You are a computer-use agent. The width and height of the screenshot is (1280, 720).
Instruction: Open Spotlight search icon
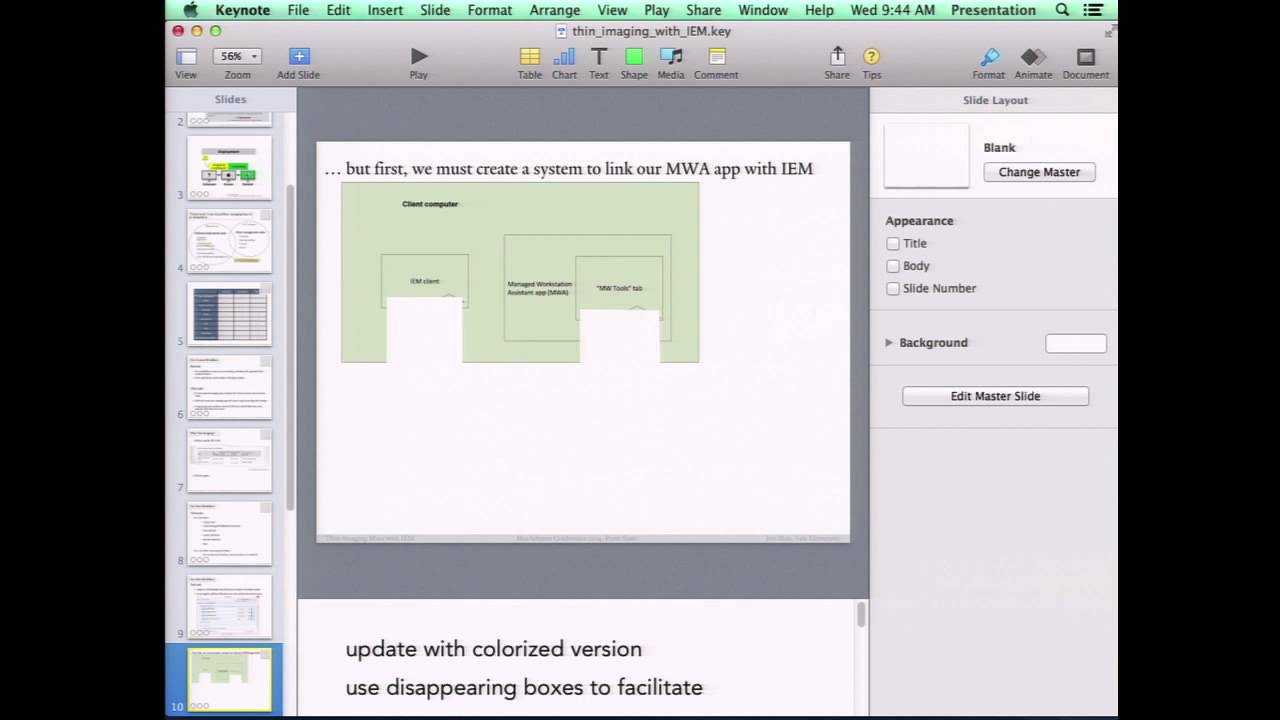click(1062, 10)
